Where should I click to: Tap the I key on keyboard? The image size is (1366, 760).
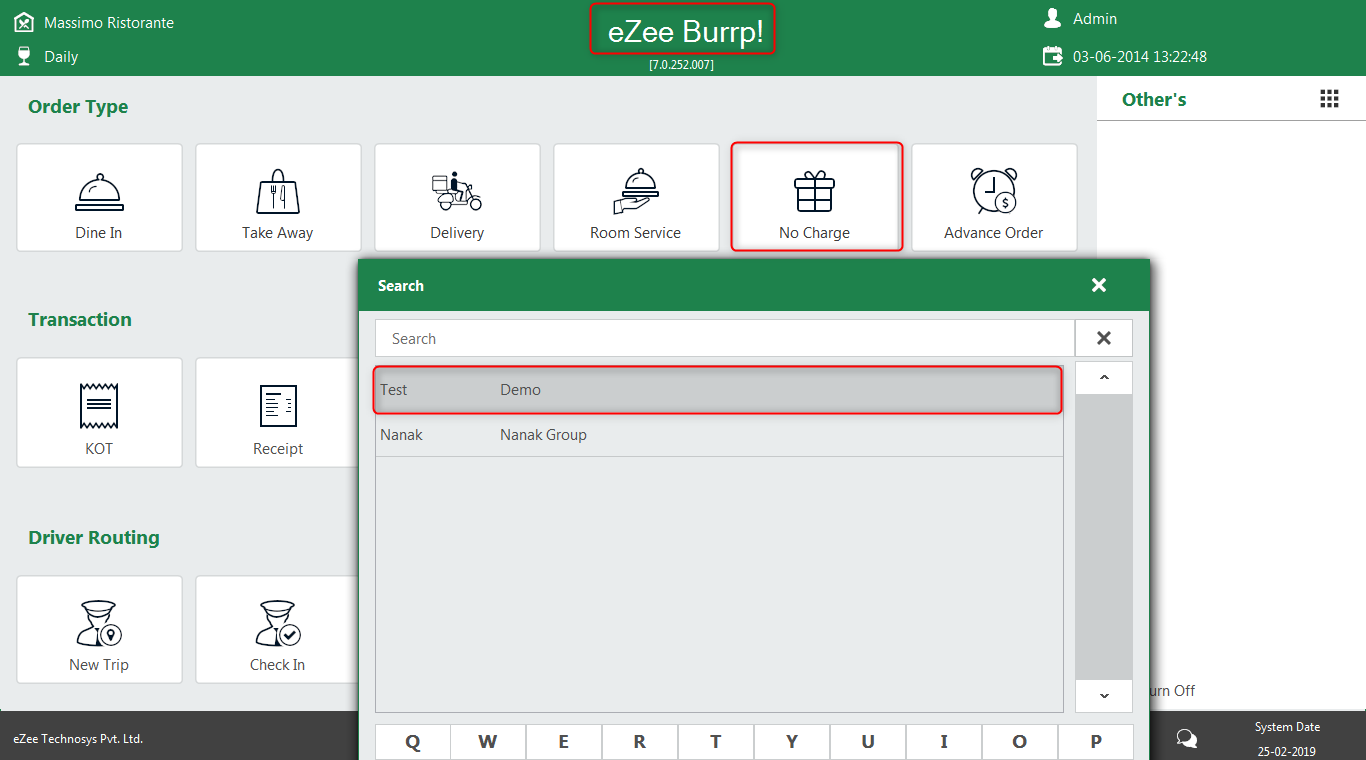point(944,742)
